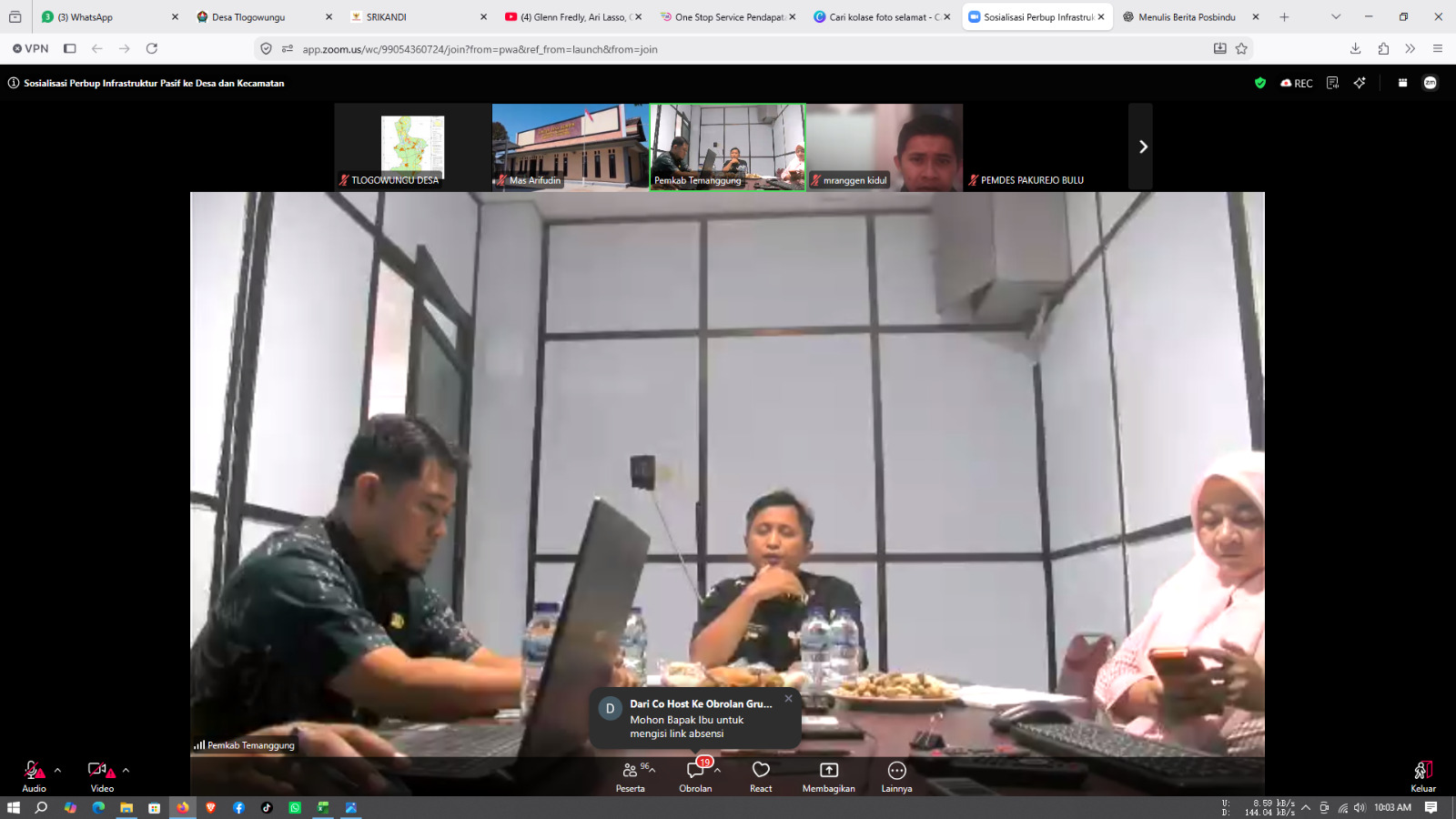Show next participants gallery arrow

pos(1141,147)
